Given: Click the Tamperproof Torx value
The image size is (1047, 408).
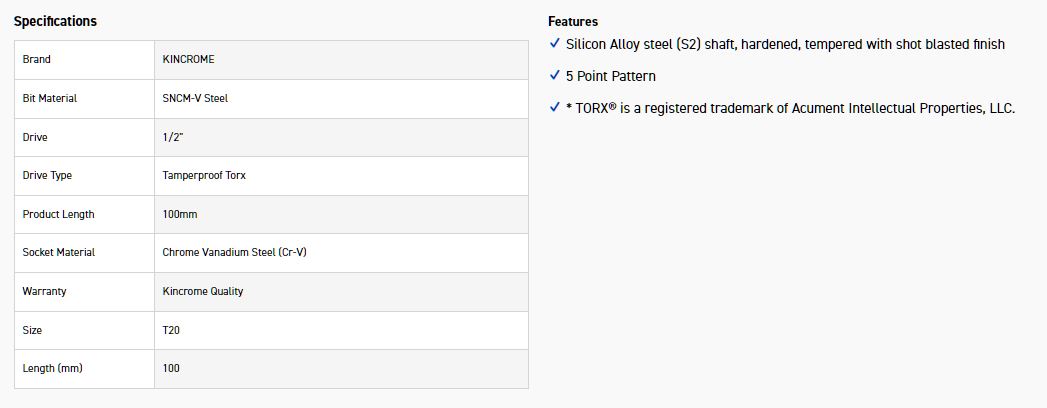Looking at the screenshot, I should click(204, 175).
